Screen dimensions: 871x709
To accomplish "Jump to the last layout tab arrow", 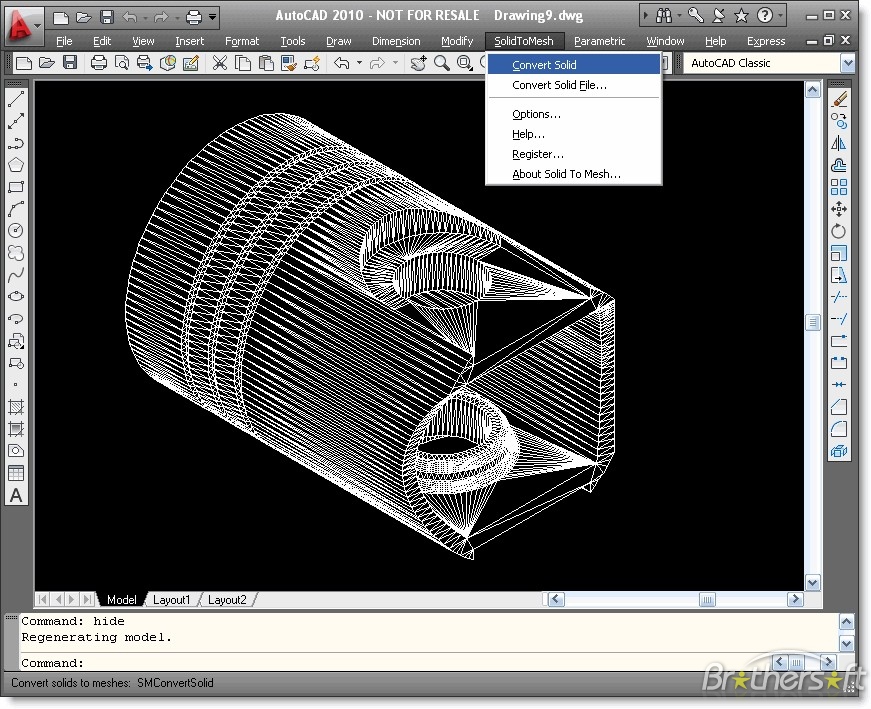I will click(87, 600).
